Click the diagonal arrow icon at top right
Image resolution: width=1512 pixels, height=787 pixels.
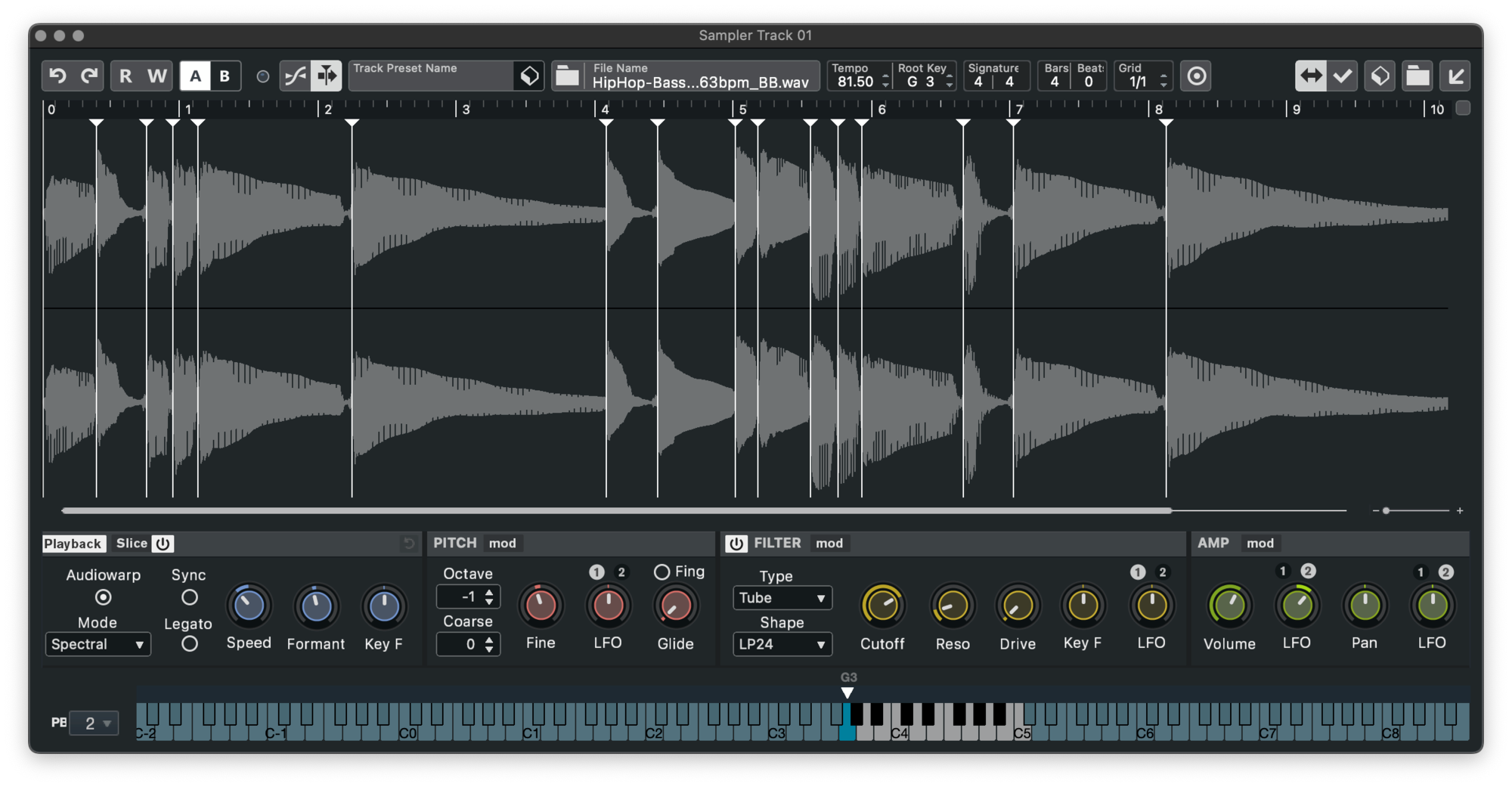coord(1455,76)
